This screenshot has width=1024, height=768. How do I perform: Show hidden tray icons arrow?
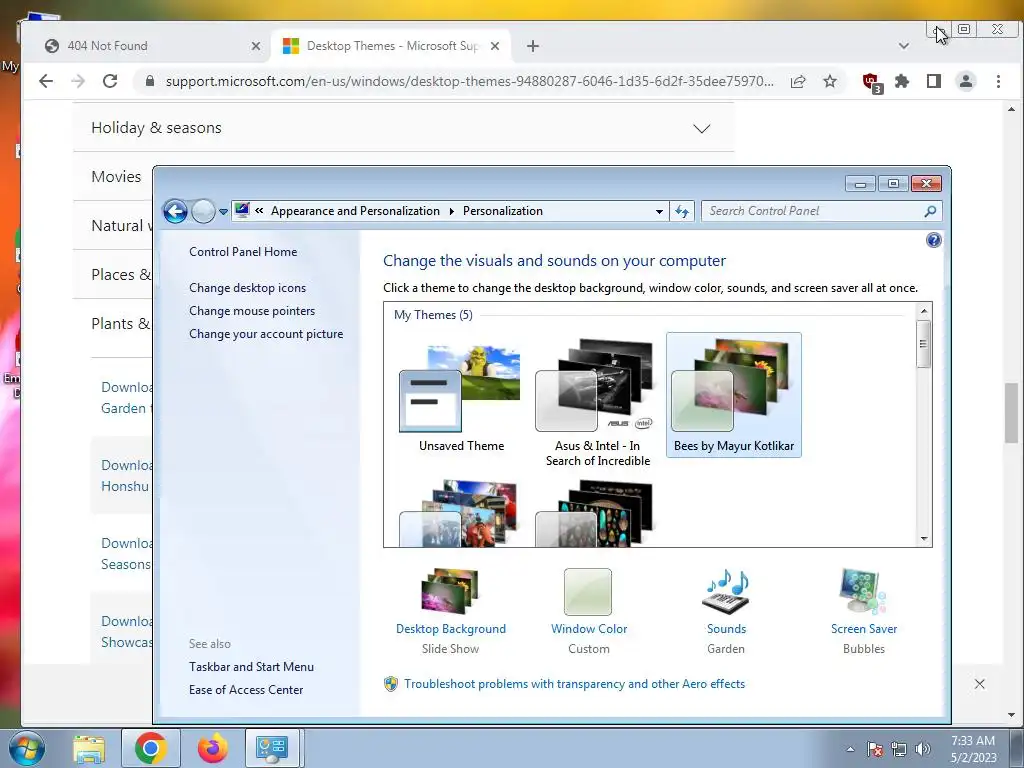click(850, 749)
